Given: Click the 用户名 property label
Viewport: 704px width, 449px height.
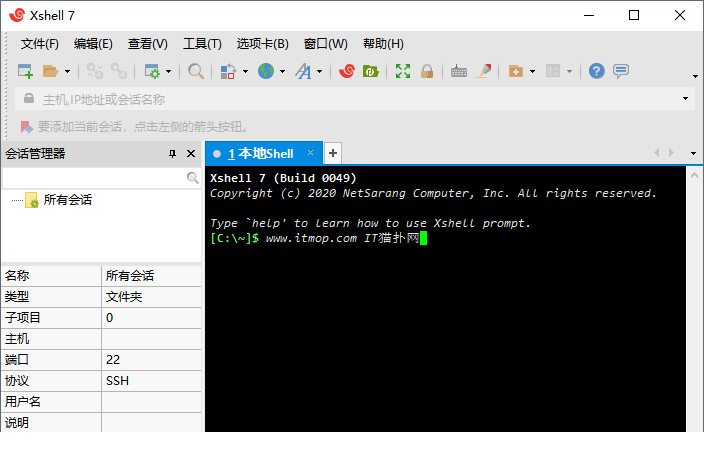Looking at the screenshot, I should 23,401.
